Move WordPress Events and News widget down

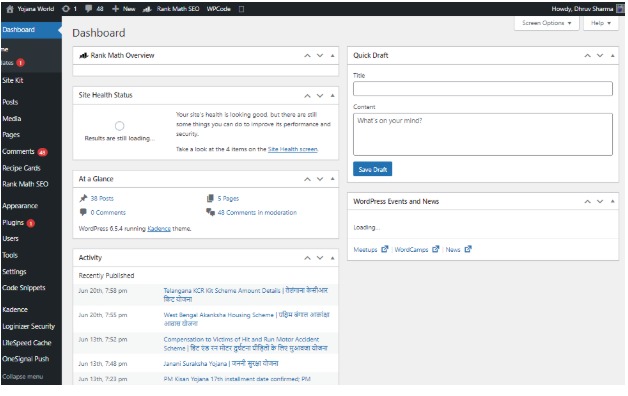(x=600, y=201)
